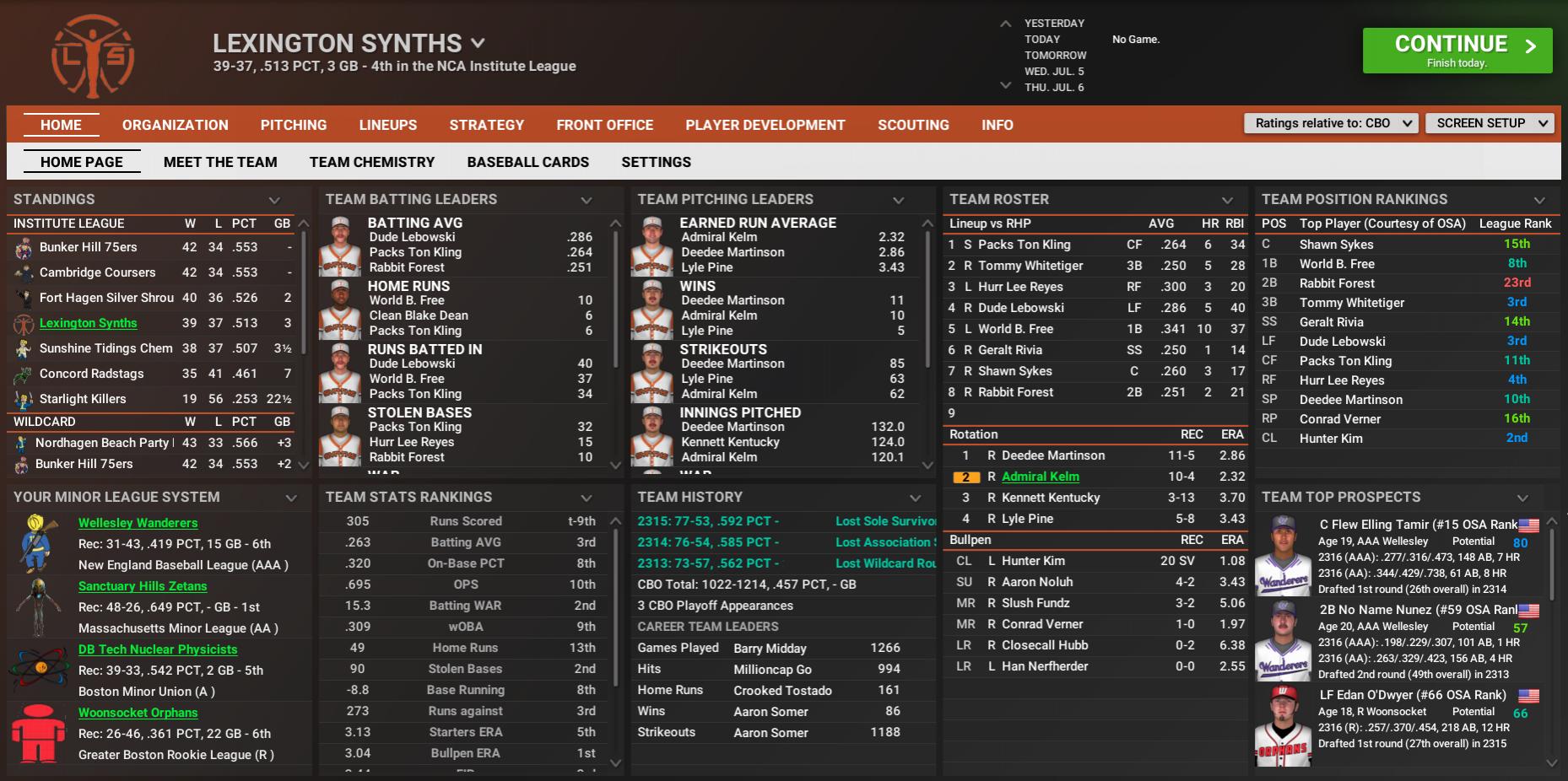Click the Fort Hagen Silver Shroud icon
1568x781 pixels.
(x=24, y=299)
